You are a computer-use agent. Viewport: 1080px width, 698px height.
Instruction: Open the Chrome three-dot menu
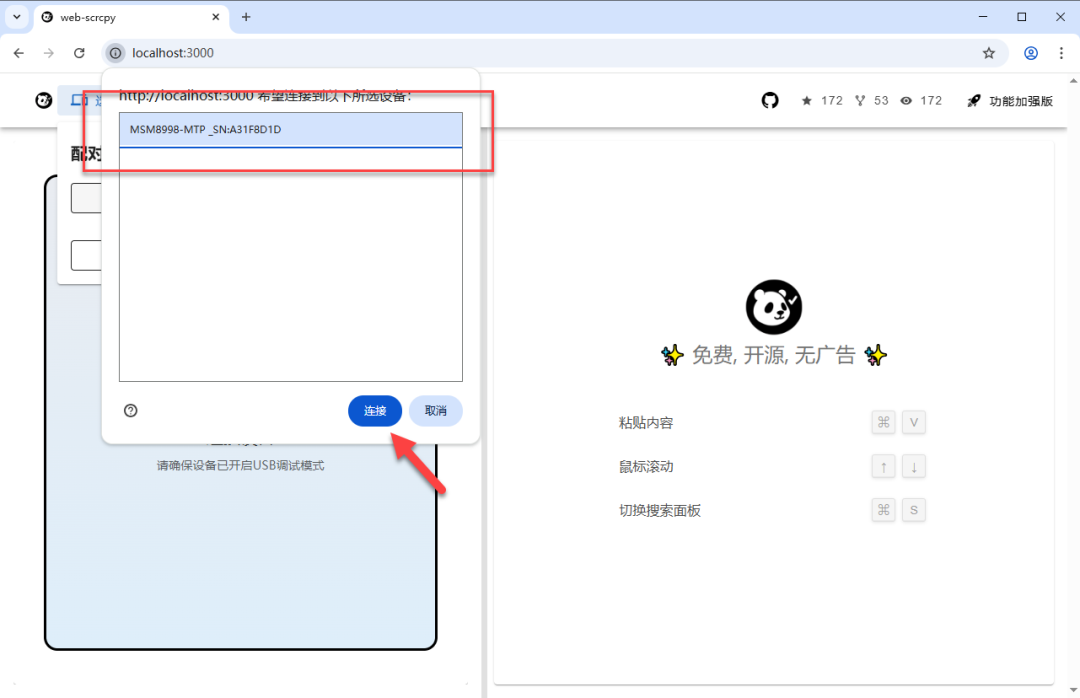[1061, 53]
